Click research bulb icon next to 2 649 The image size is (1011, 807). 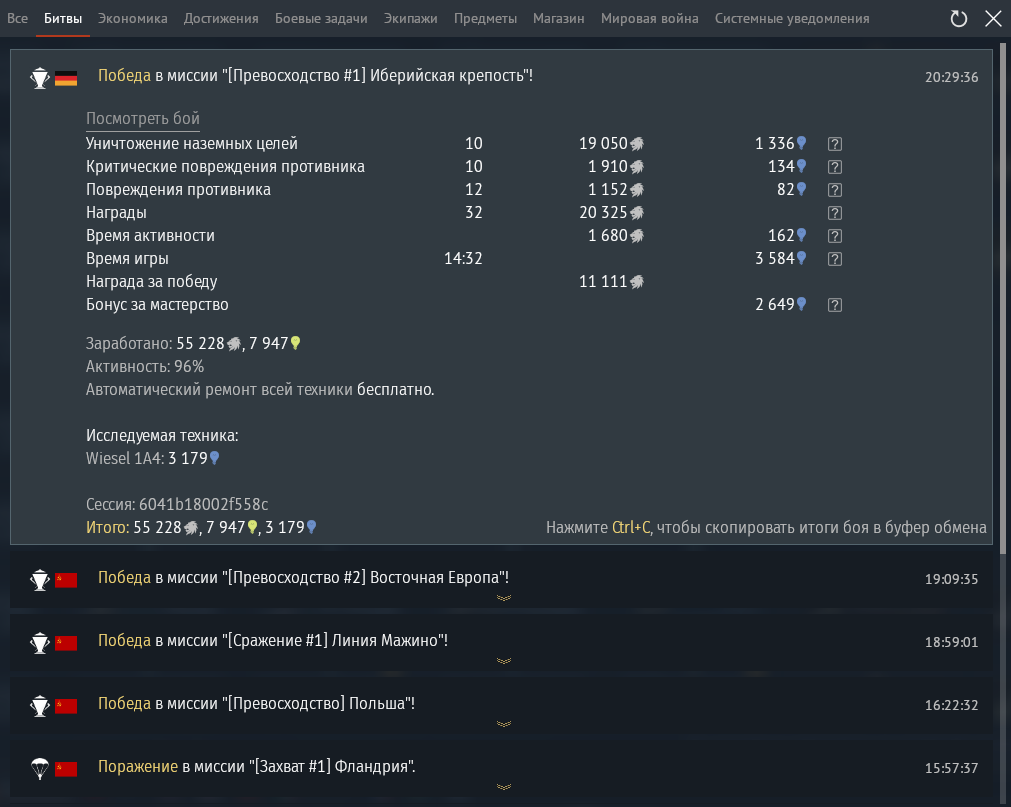[x=801, y=304]
